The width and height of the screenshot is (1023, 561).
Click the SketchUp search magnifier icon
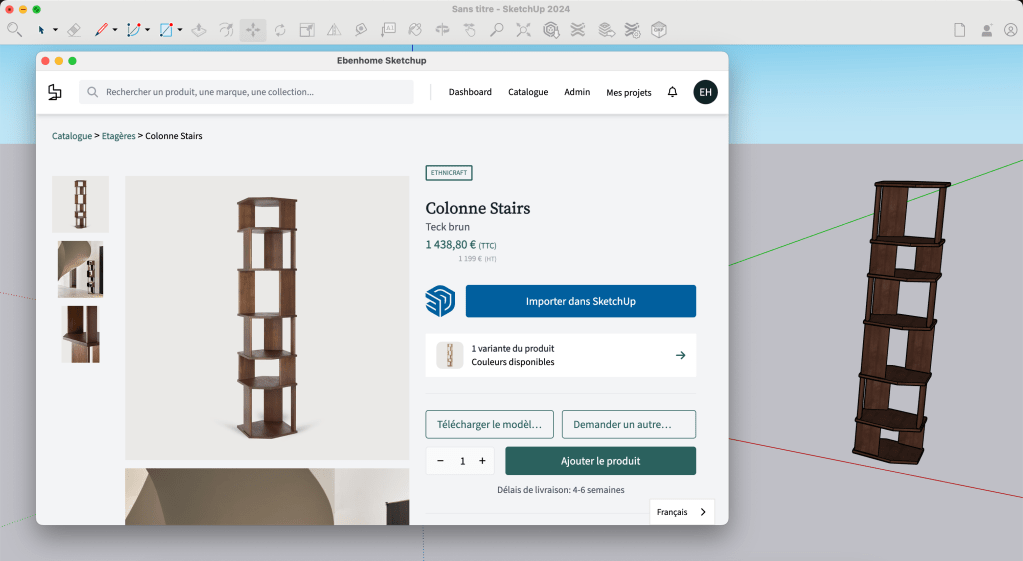click(14, 29)
